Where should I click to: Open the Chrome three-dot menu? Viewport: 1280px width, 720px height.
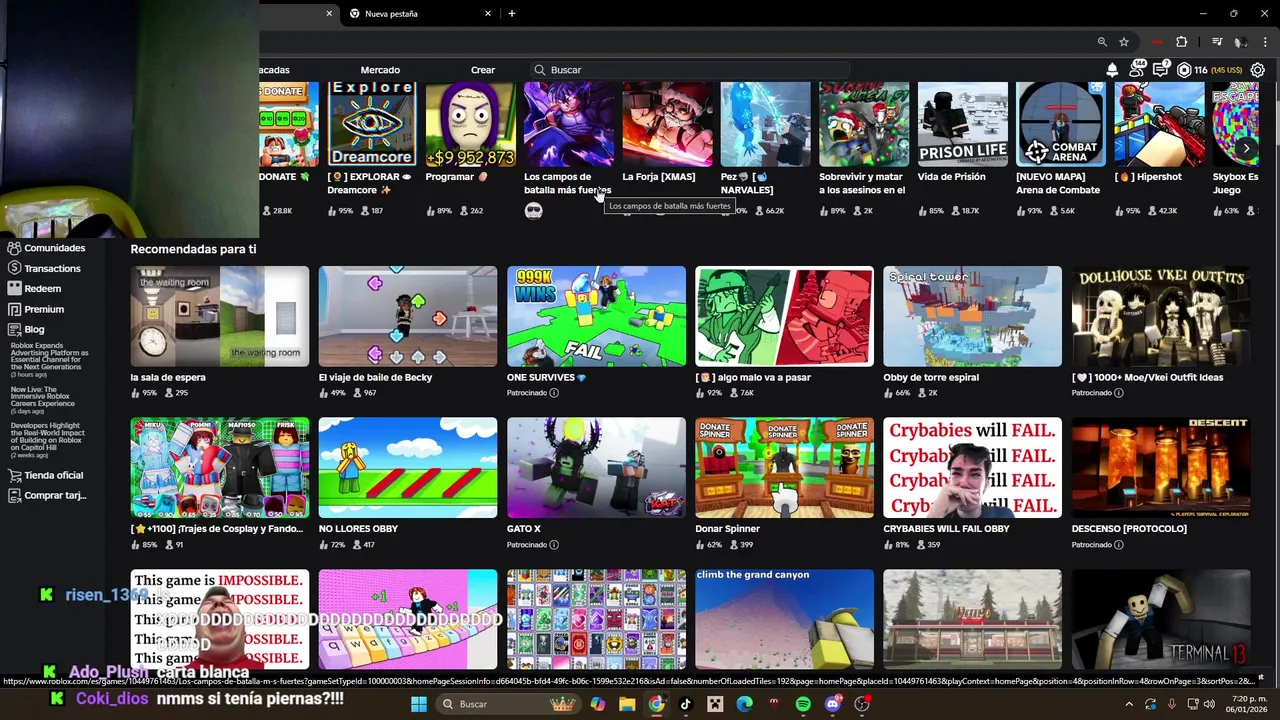[1265, 42]
